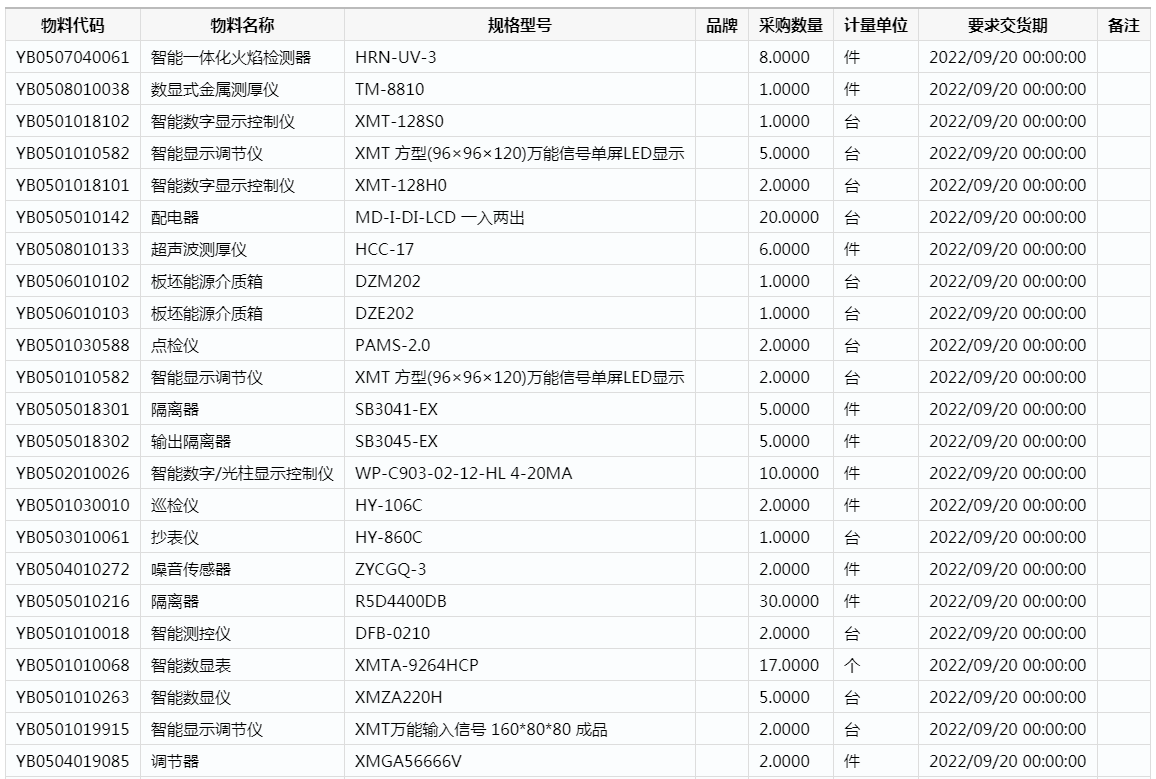Viewport: 1156px width, 779px height.
Task: Select material code YB0508010038
Action: [73, 89]
